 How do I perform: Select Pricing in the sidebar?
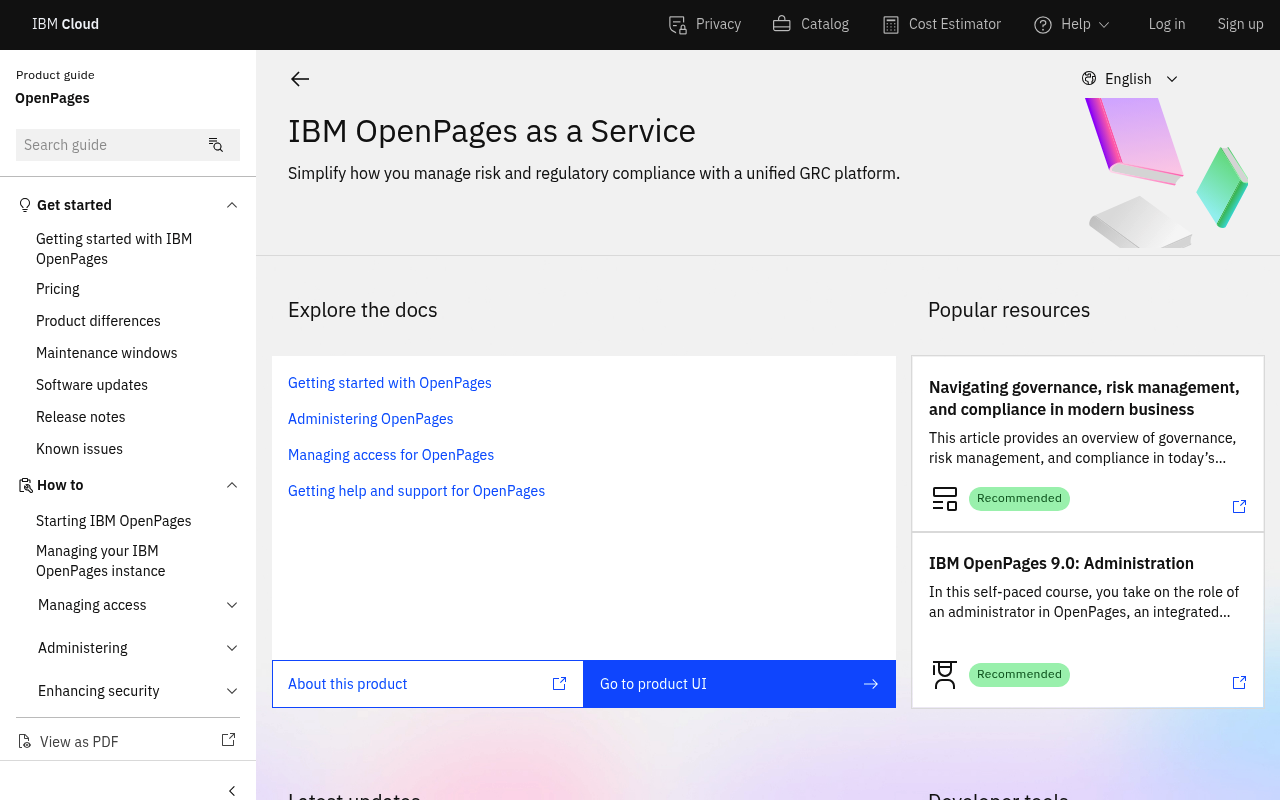[58, 289]
